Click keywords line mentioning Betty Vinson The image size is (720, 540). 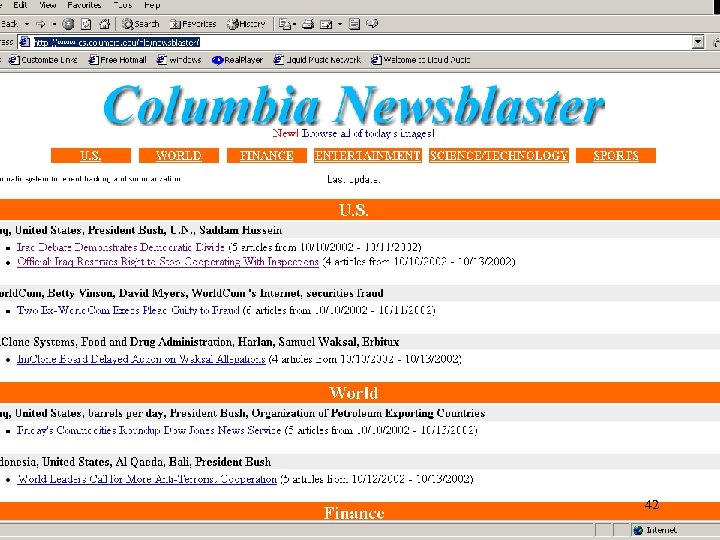pos(191,293)
